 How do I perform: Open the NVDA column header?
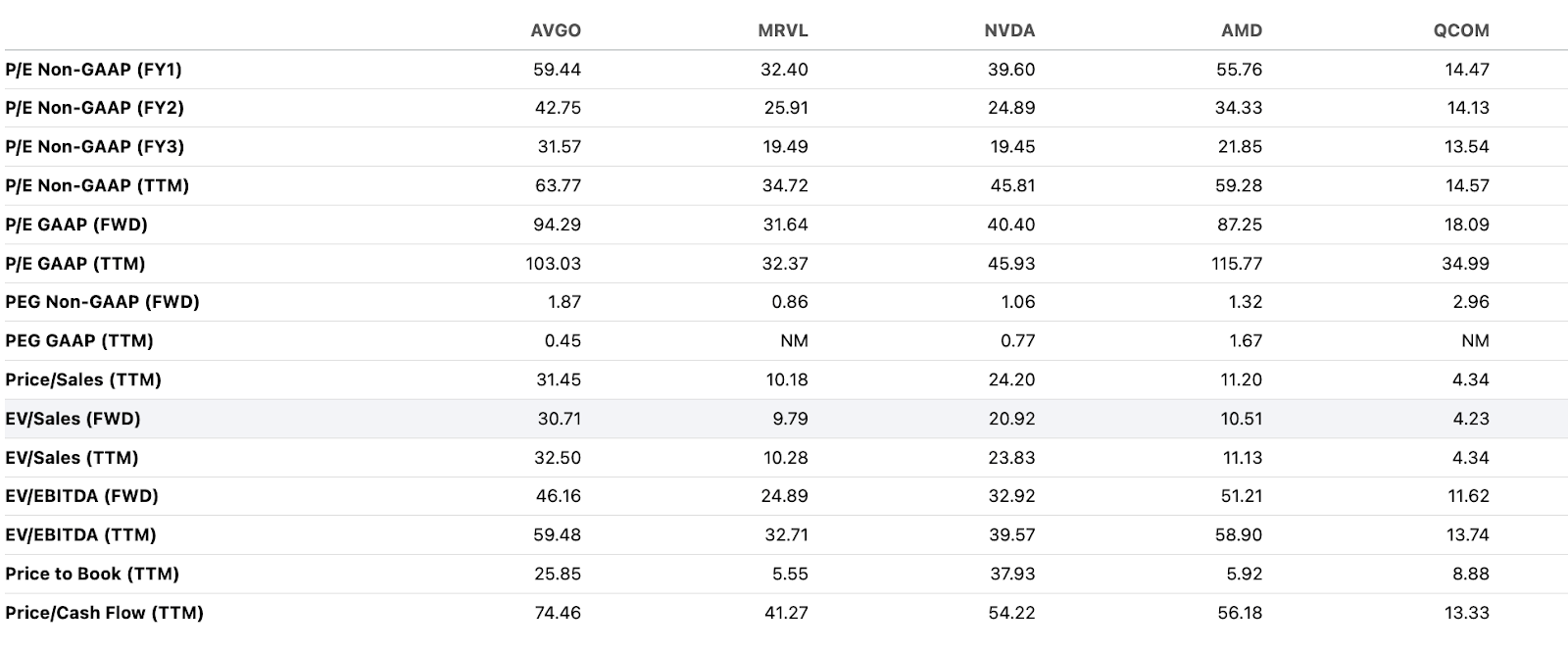point(1009,30)
